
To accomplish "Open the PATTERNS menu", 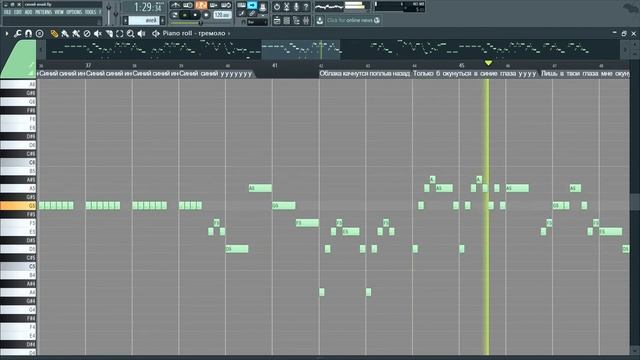I will point(43,12).
